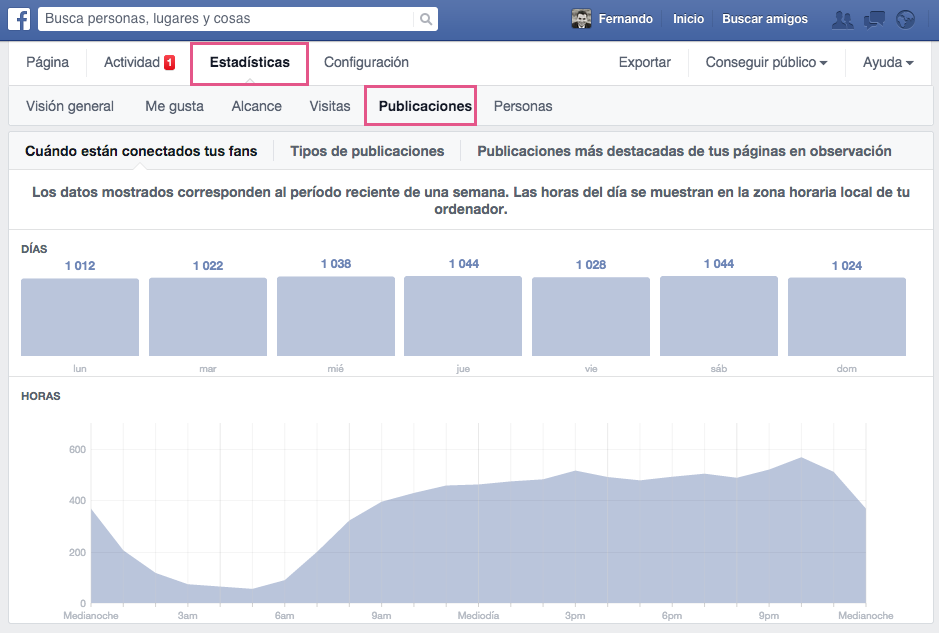Image resolution: width=939 pixels, height=633 pixels.
Task: Click the Facebook logo icon
Action: (x=19, y=19)
